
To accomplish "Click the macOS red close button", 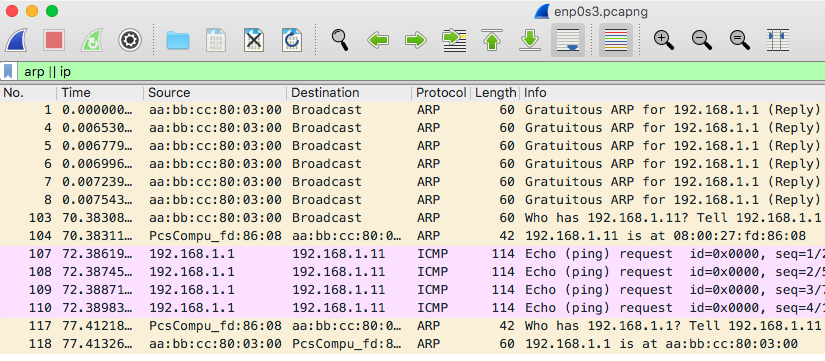I will 12,11.
